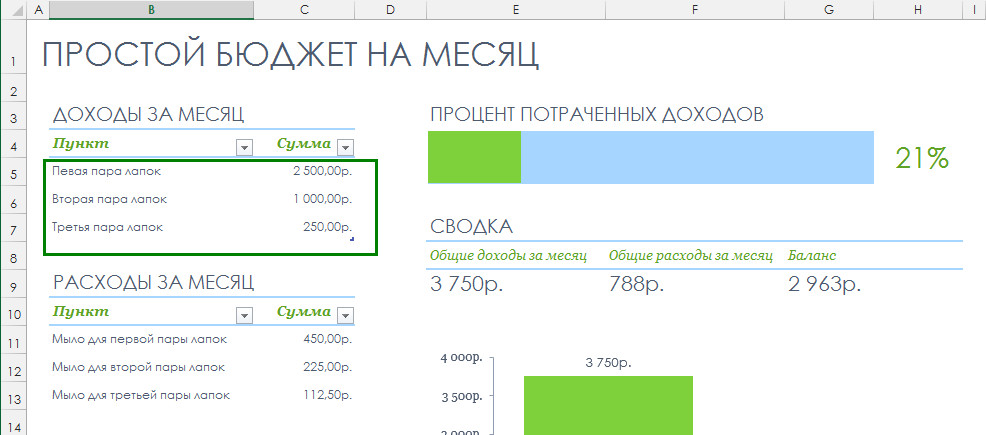Select the 3 750р. total income value
Image resolution: width=986 pixels, height=435 pixels.
coord(467,285)
